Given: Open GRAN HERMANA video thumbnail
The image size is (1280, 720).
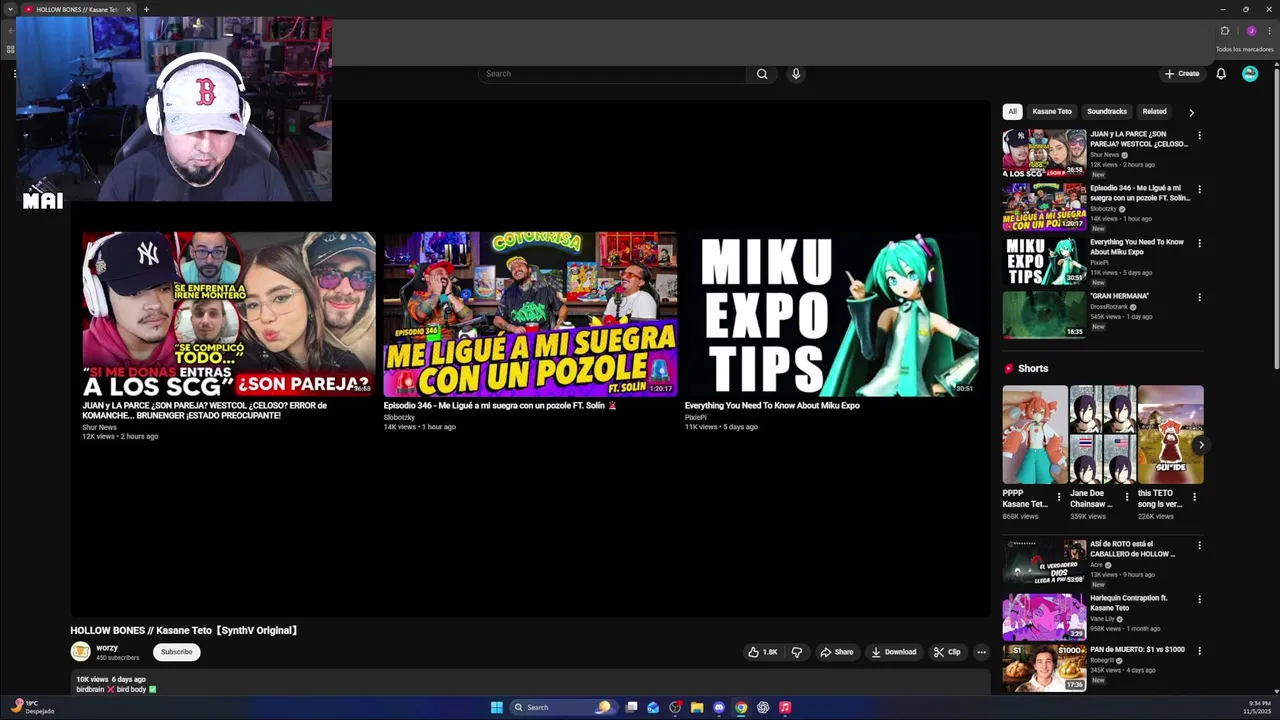Looking at the screenshot, I should click(x=1044, y=315).
